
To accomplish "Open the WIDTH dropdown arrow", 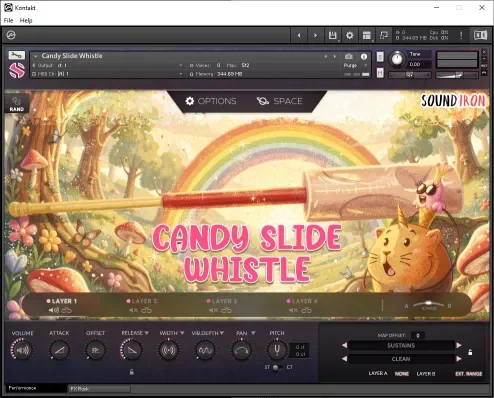I will click(182, 333).
